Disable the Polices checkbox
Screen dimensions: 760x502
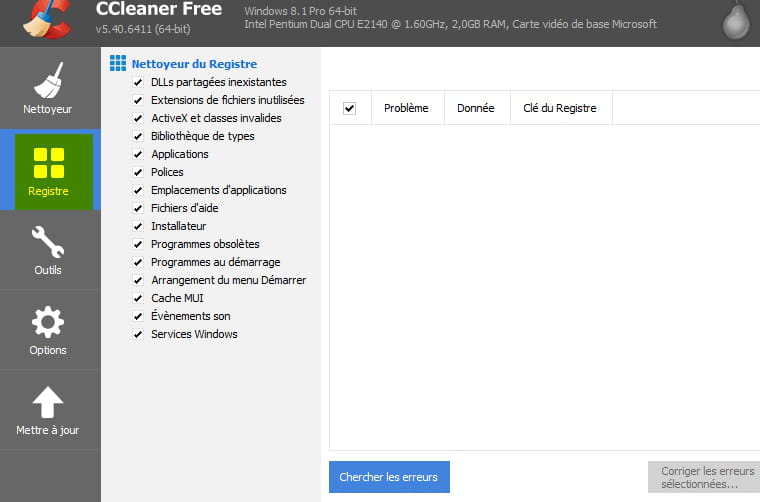click(x=138, y=172)
